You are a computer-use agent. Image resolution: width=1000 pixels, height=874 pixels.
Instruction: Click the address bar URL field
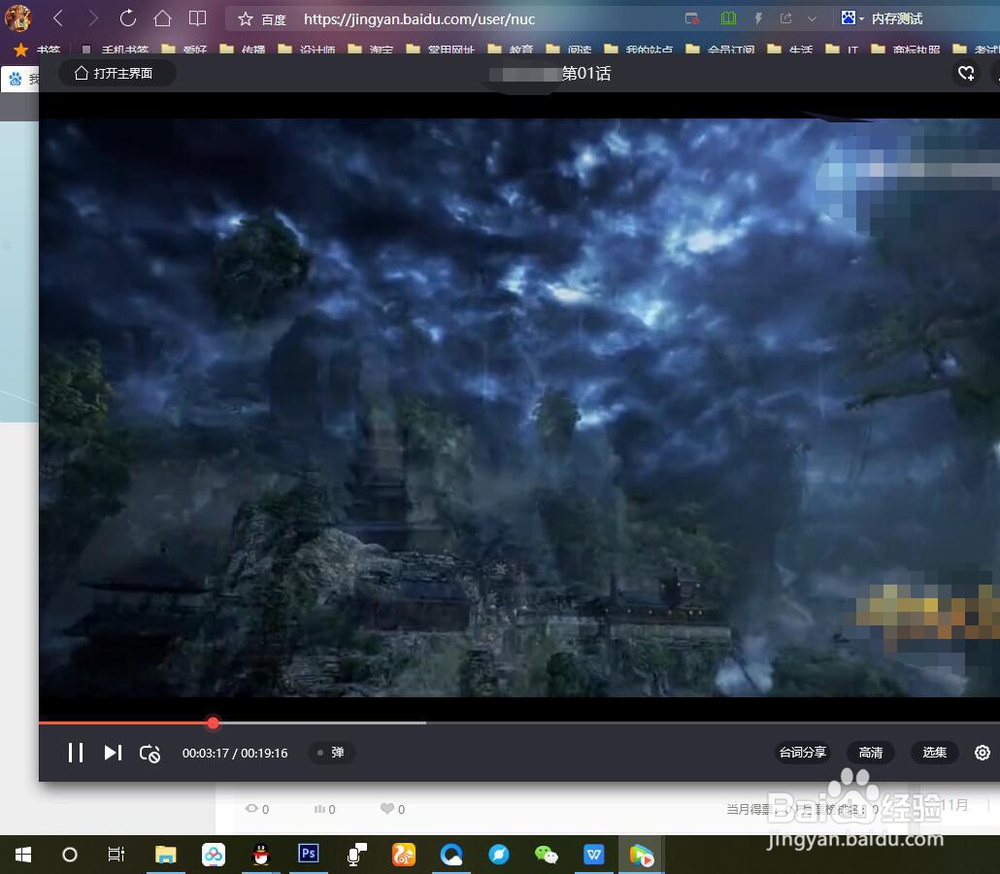pos(419,19)
